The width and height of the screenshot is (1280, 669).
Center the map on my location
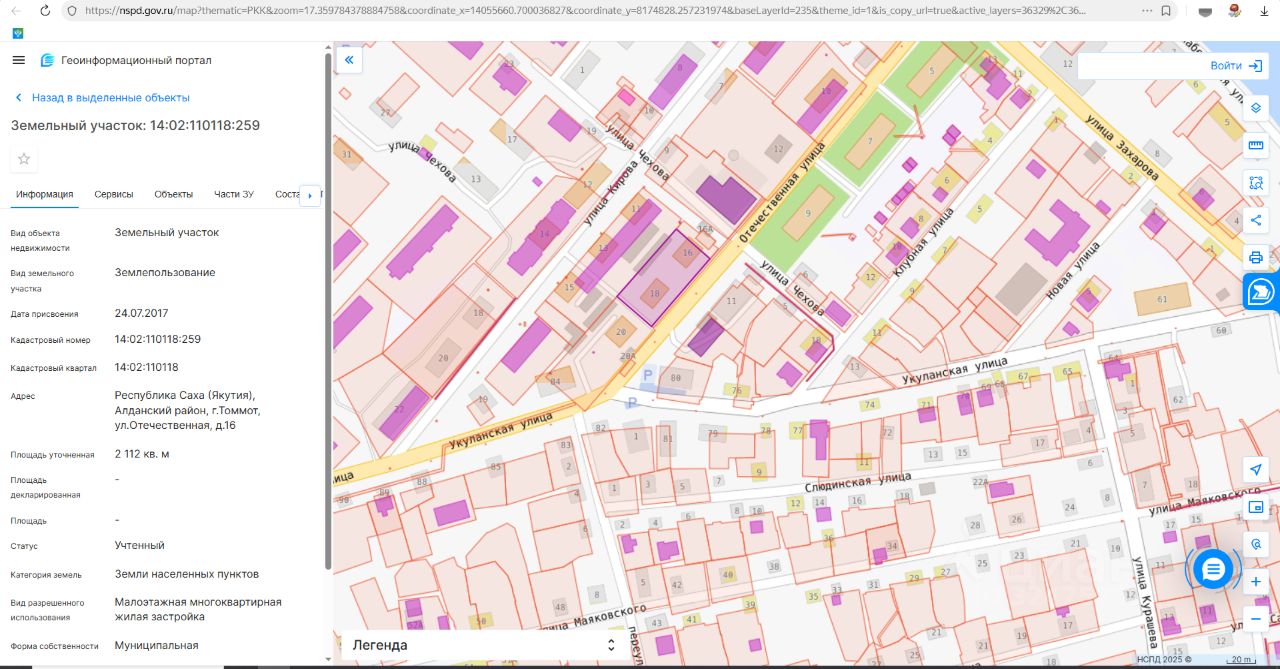pyautogui.click(x=1256, y=470)
